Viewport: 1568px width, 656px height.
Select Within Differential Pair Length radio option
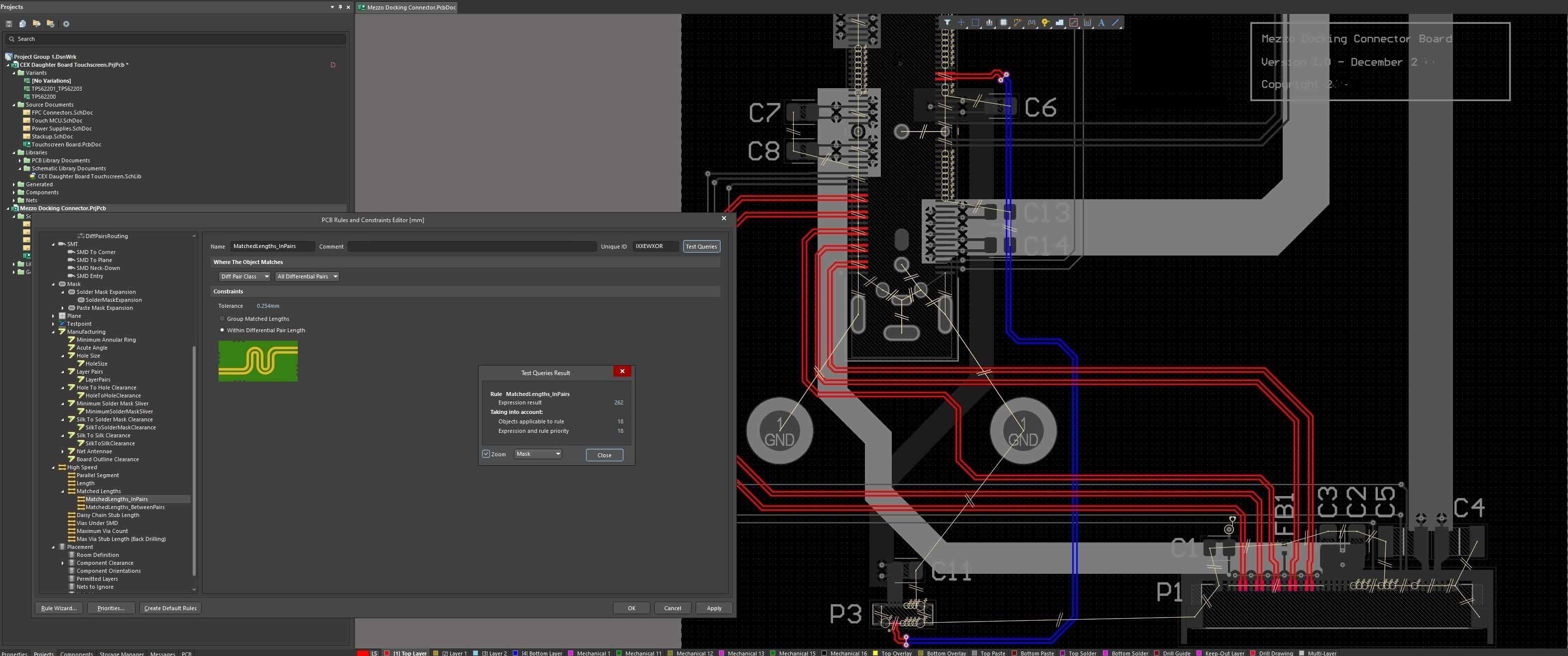pos(222,330)
